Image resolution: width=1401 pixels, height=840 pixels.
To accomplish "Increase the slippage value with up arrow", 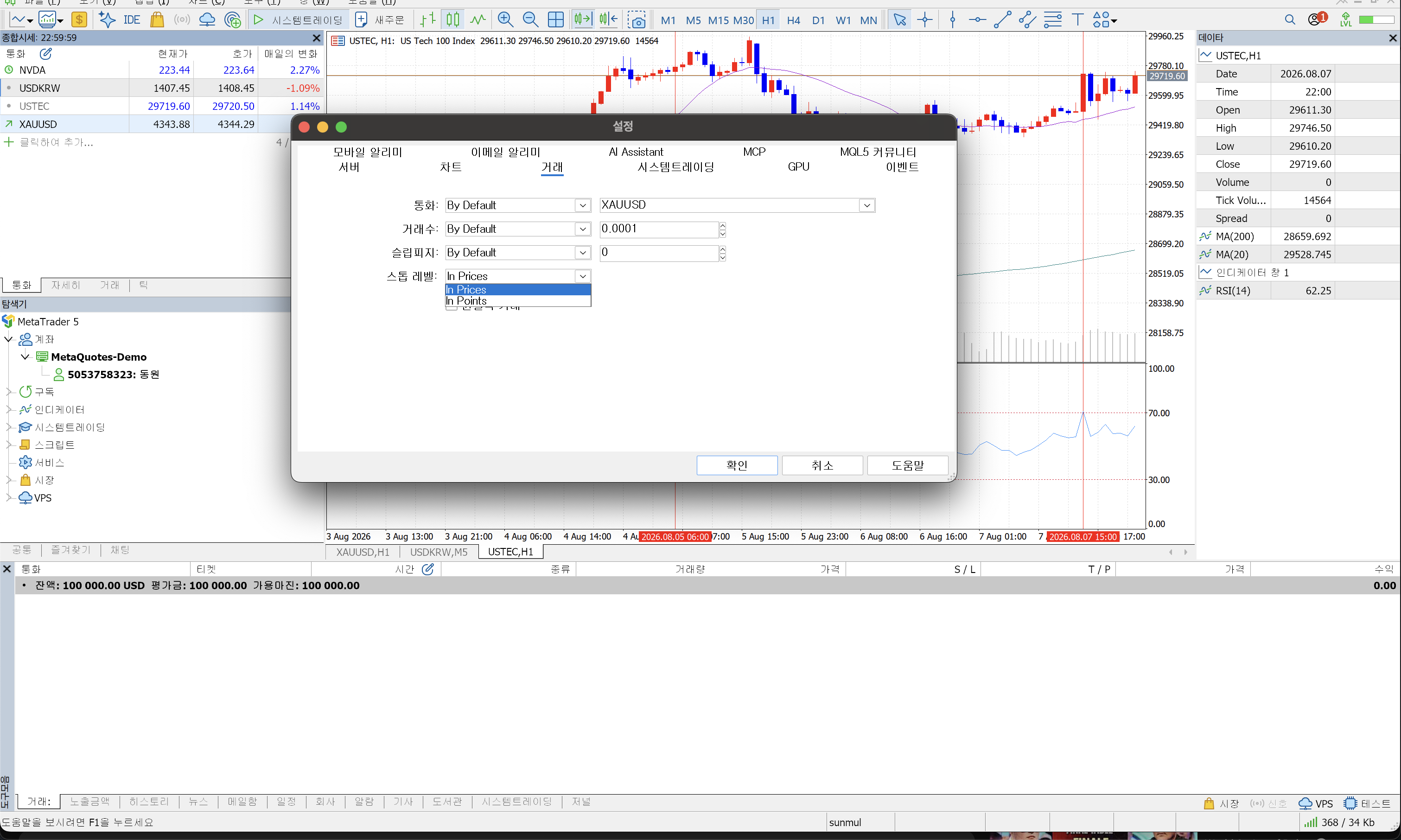I will click(723, 248).
